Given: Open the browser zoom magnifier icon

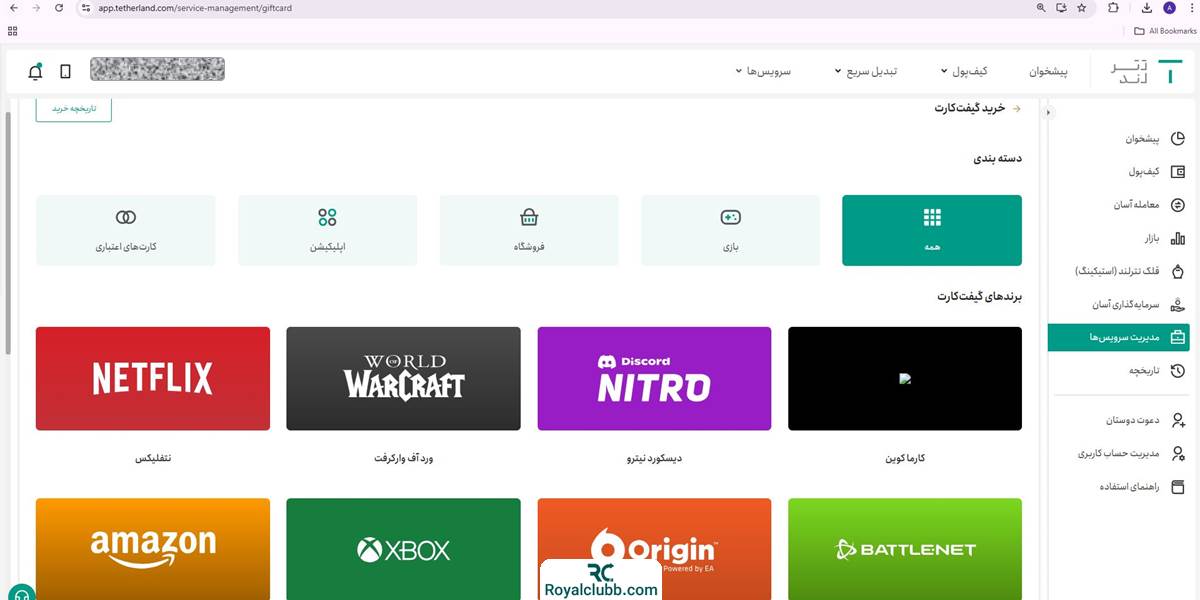Looking at the screenshot, I should [x=1041, y=7].
